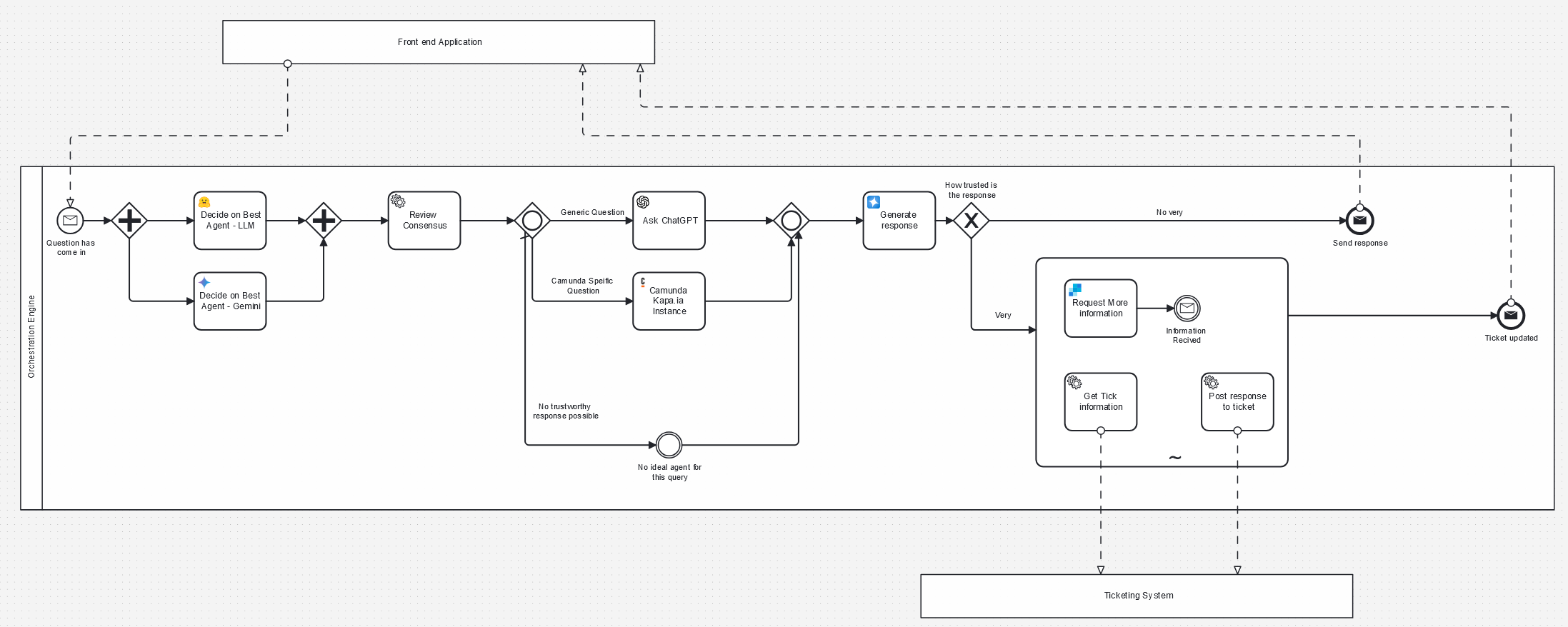Select the 'Question has come in' message start event

pos(70,221)
